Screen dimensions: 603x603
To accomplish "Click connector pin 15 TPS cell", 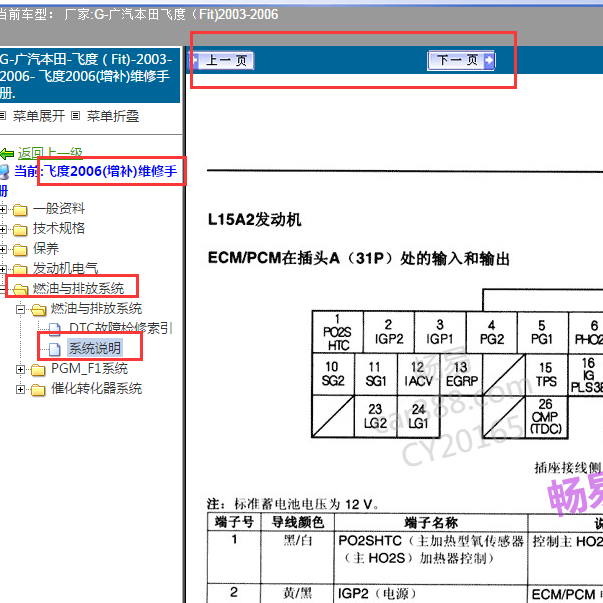I will pyautogui.click(x=546, y=374).
